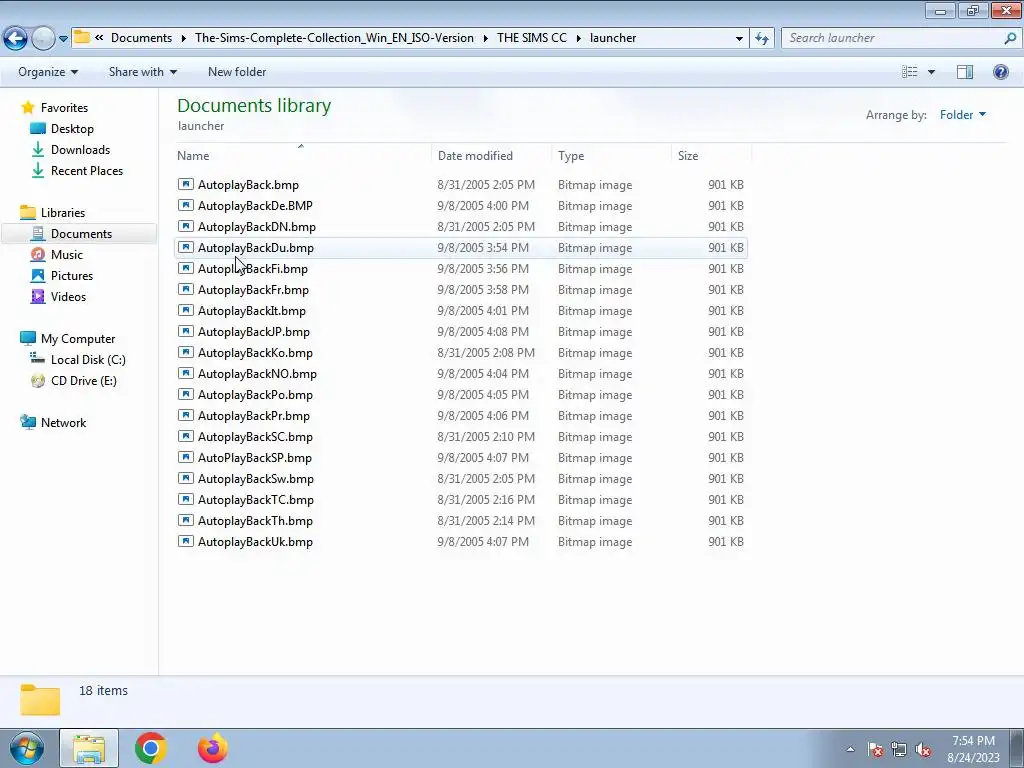Image resolution: width=1024 pixels, height=768 pixels.
Task: Refresh the launcher folder view
Action: (x=761, y=38)
